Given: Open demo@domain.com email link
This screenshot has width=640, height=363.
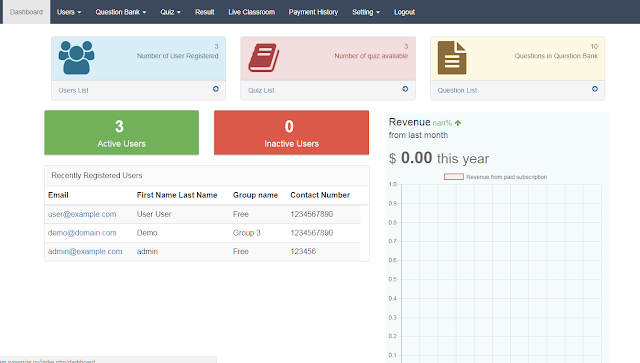Looking at the screenshot, I should tap(82, 233).
